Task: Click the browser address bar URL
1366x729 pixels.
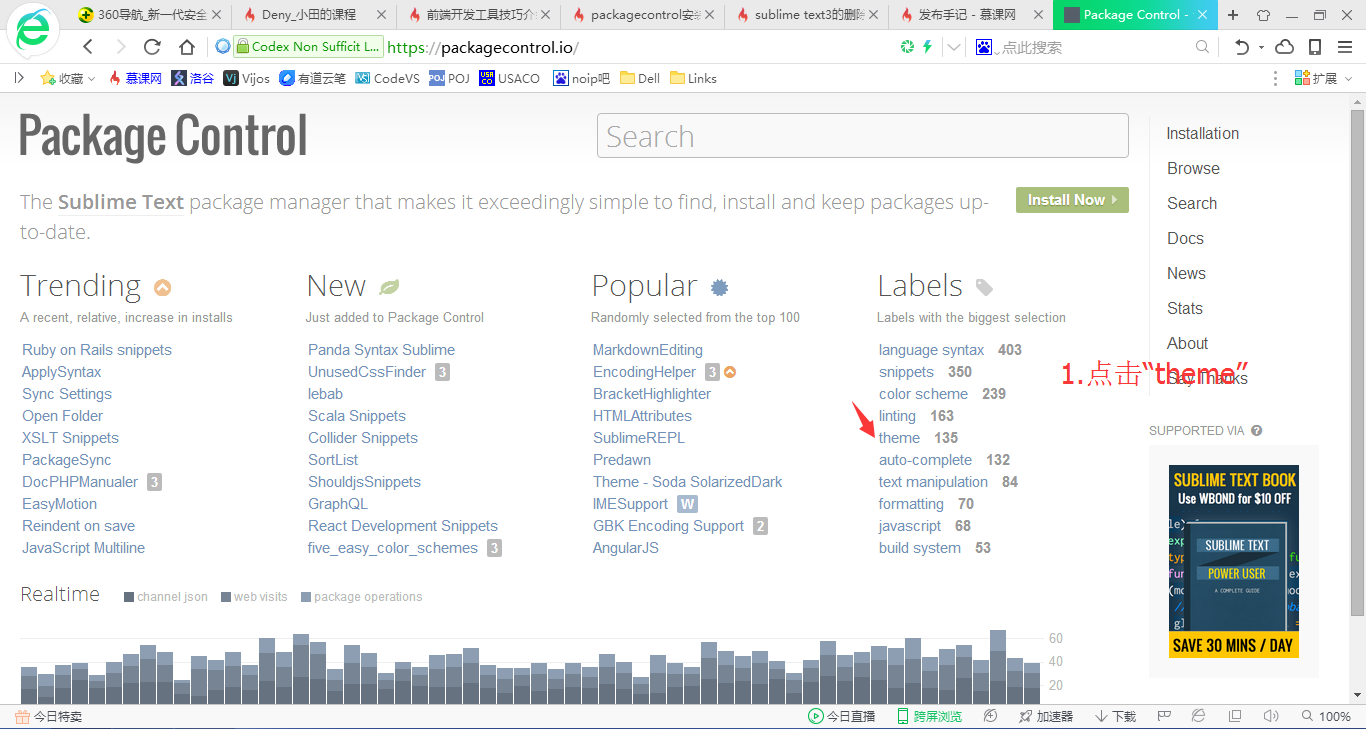Action: click(x=482, y=48)
